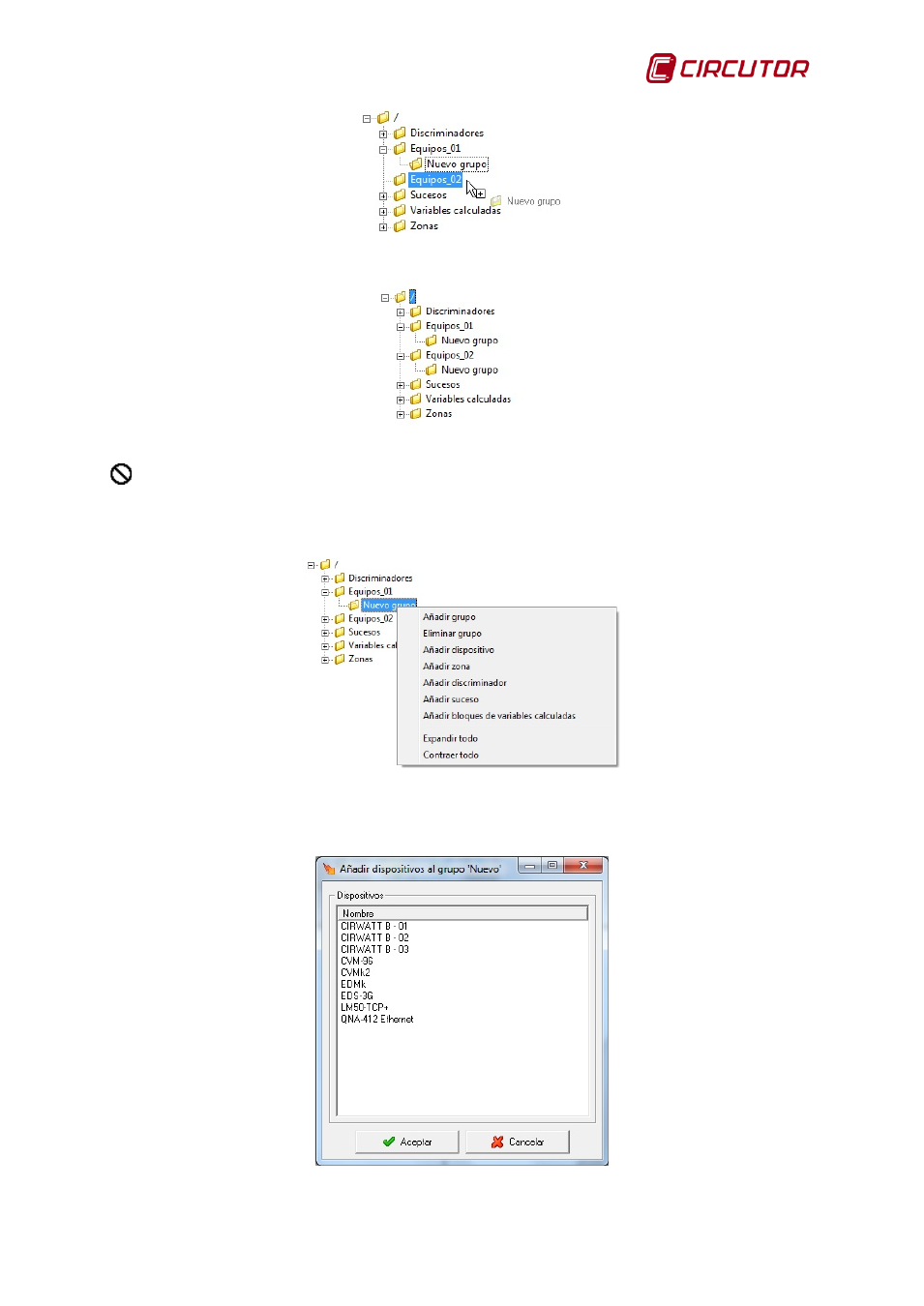Viewport: 924px width, 1306px height.
Task: Collapse the expanded Equipos_02 node with child
Action: tap(401, 356)
